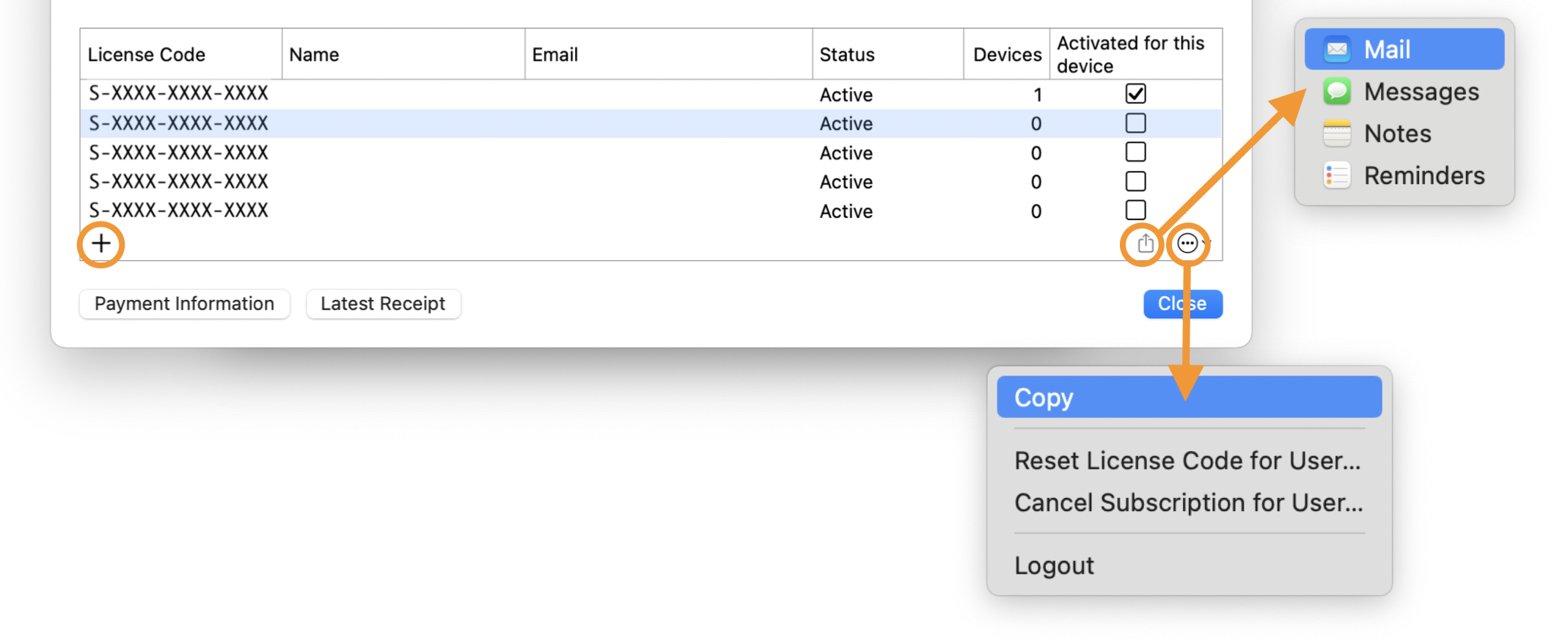
Task: Select Cancel Subscription for User
Action: click(1189, 502)
